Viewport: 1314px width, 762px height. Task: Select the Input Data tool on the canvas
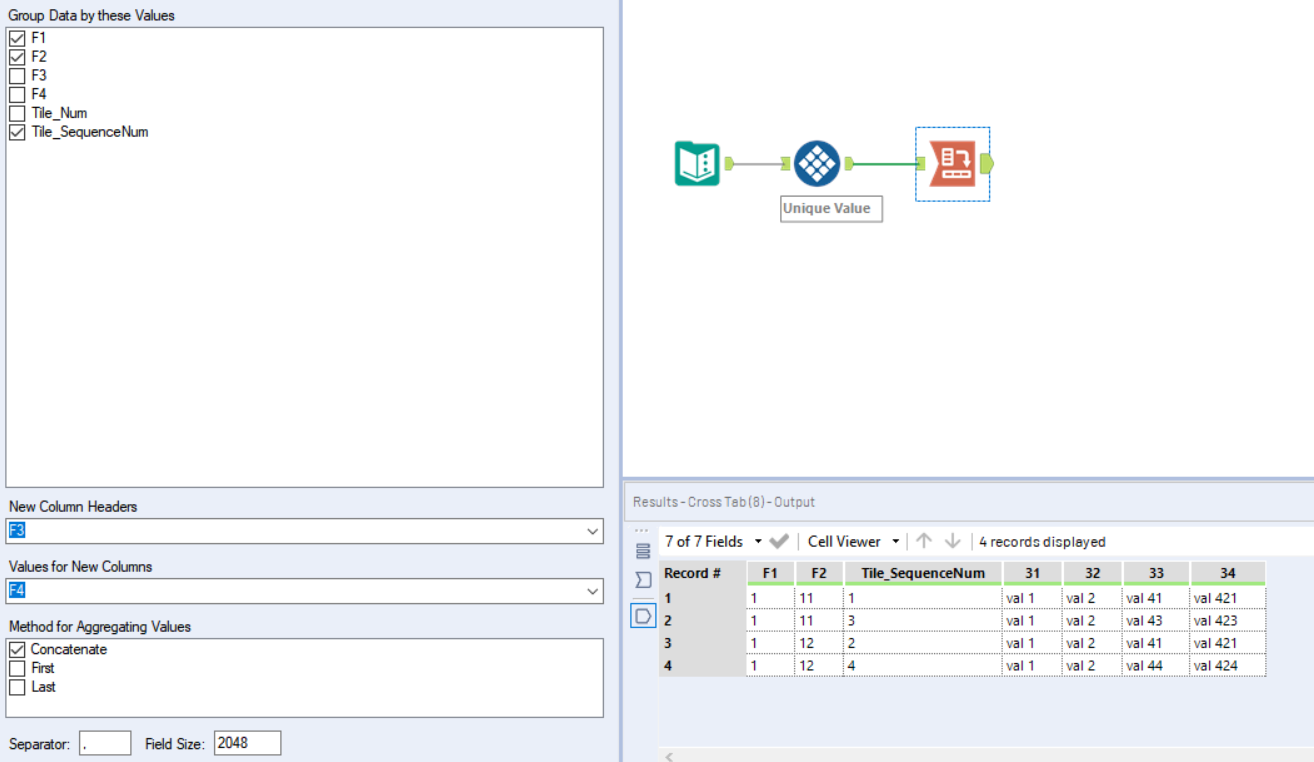(695, 163)
